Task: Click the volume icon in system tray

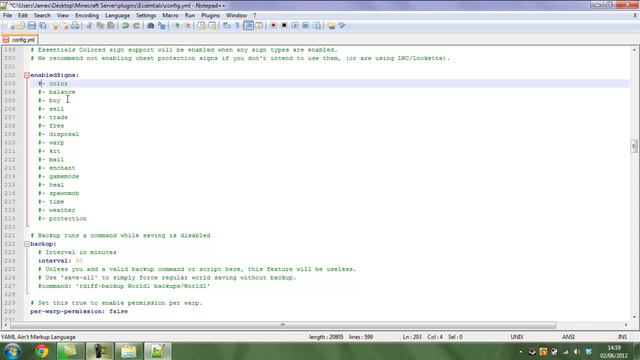Action: (577, 351)
